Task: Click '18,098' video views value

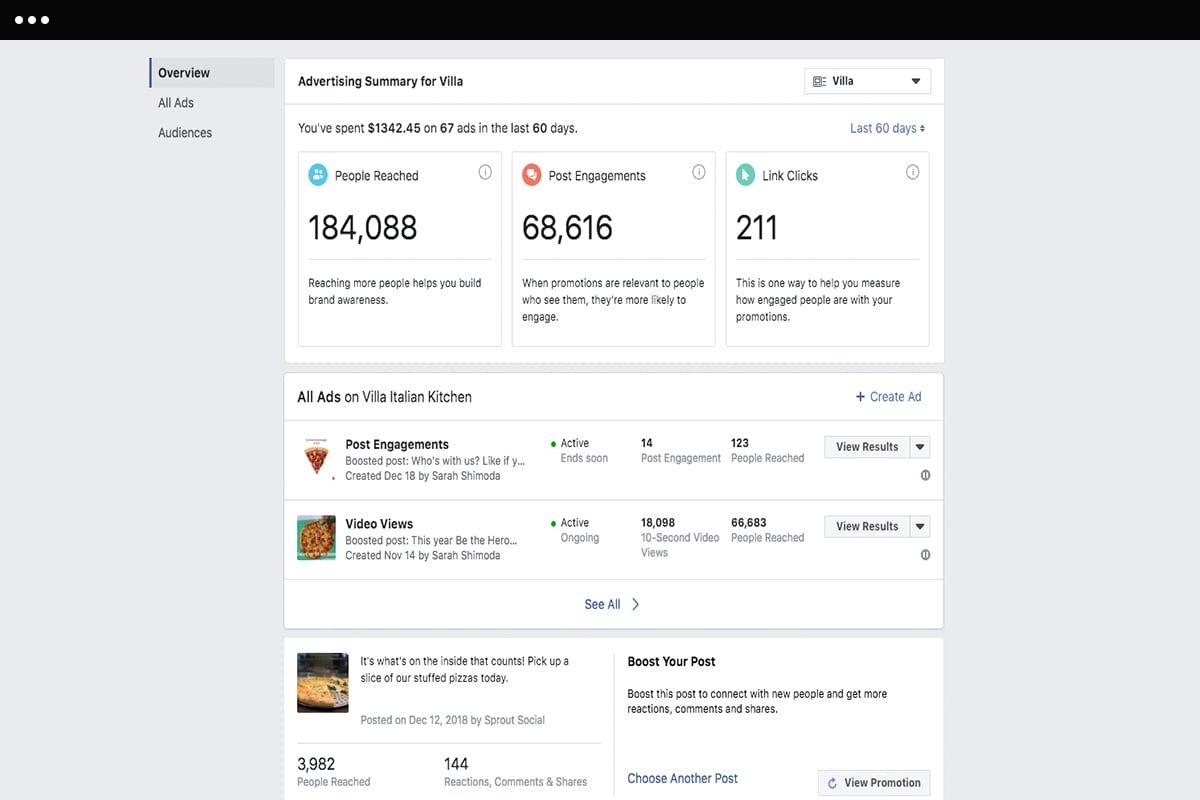Action: 658,523
